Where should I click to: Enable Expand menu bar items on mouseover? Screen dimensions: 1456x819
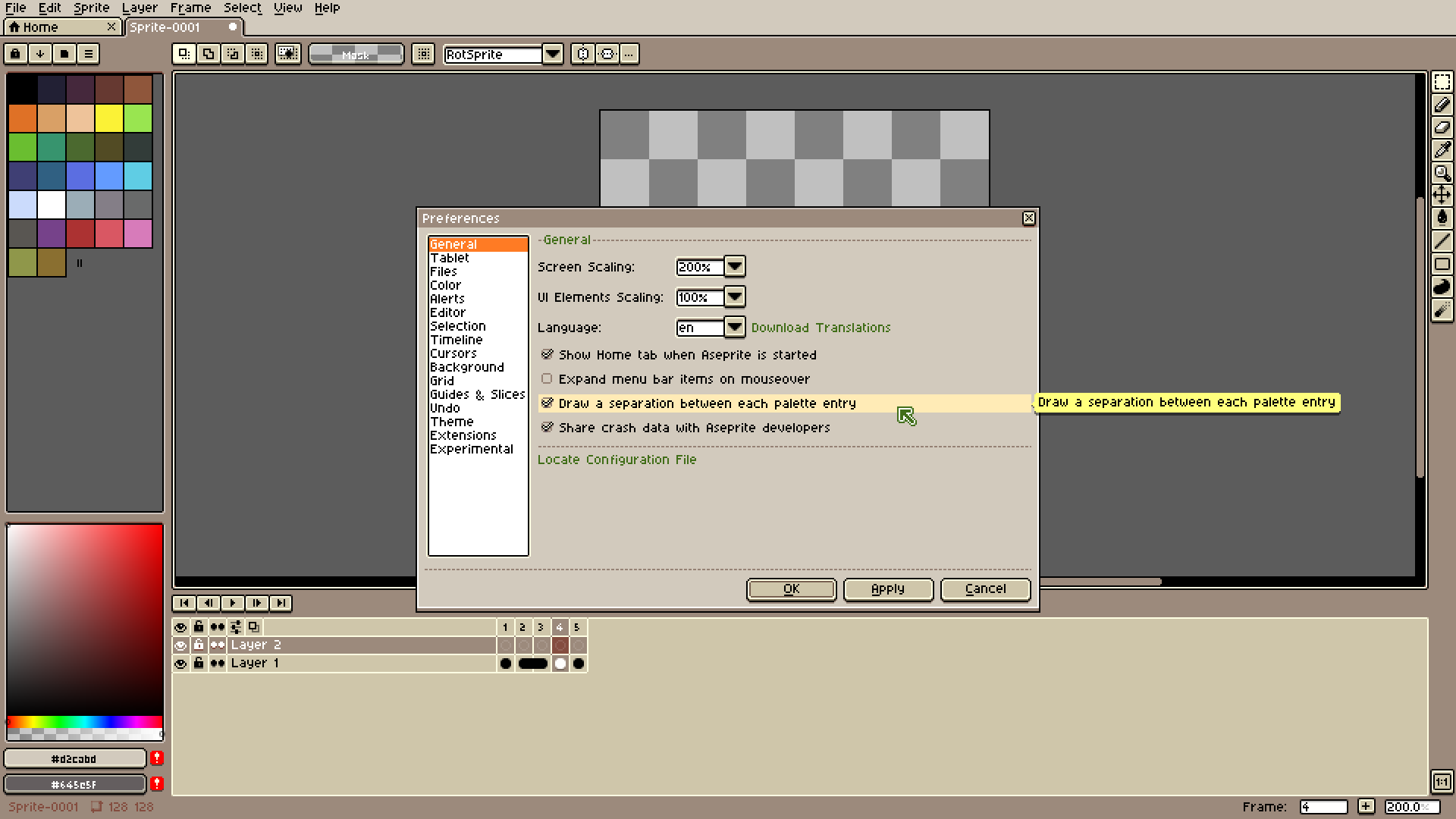547,378
